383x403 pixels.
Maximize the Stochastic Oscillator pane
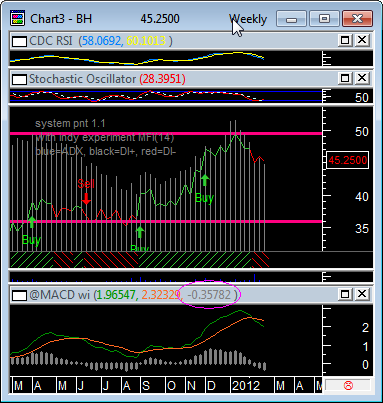[x=345, y=78]
